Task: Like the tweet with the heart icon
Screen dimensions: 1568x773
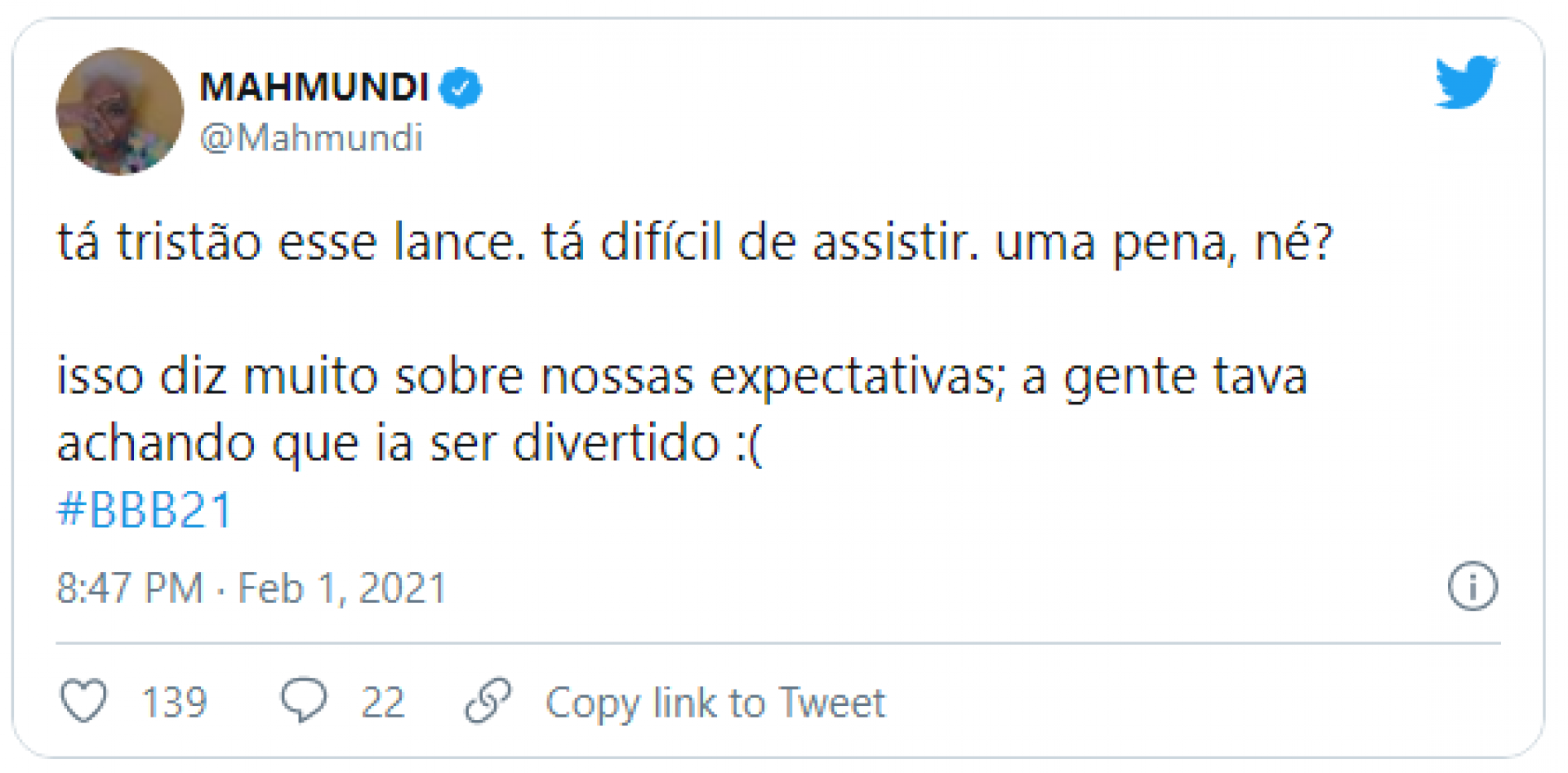Action: coord(83,701)
